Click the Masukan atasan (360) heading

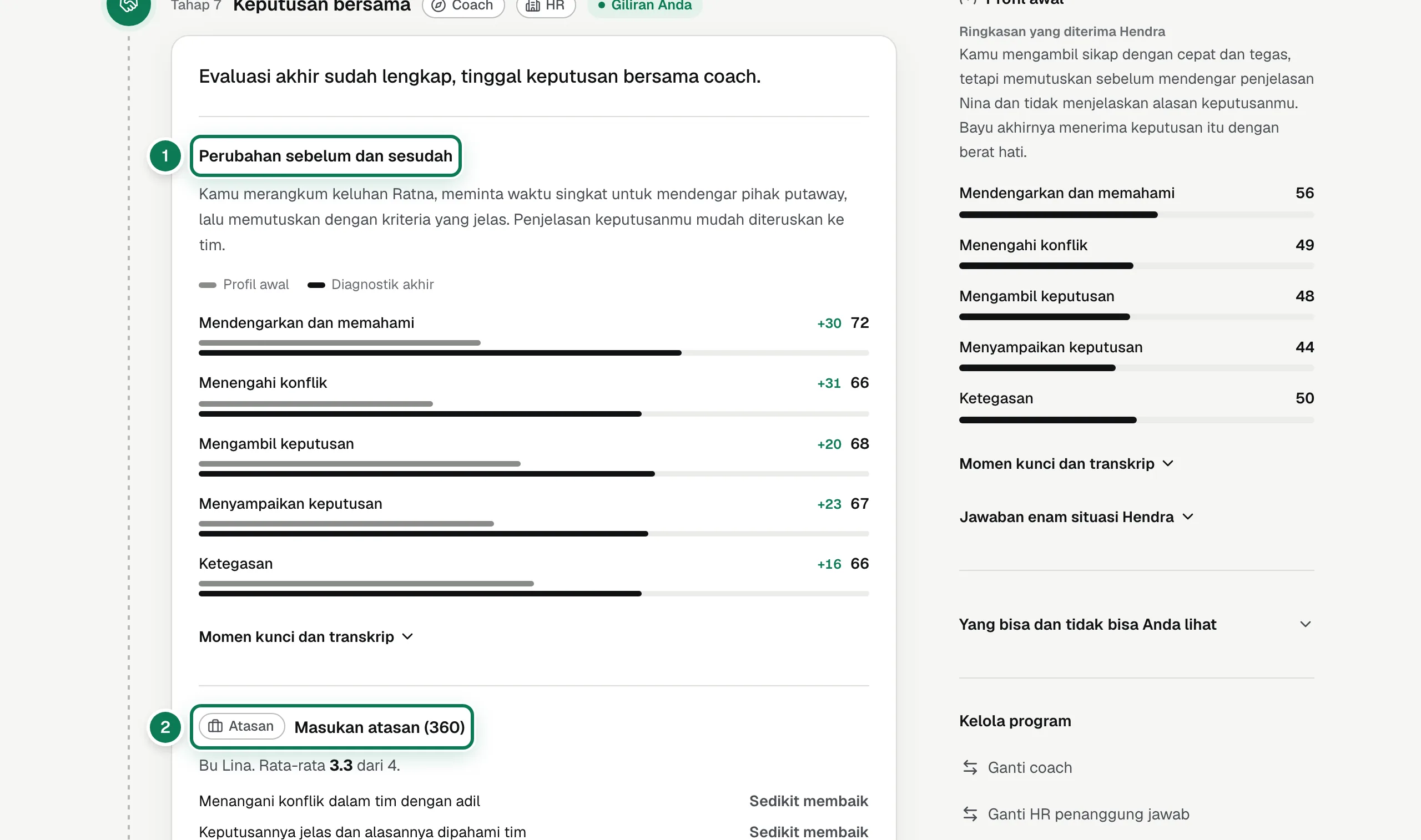click(x=379, y=727)
